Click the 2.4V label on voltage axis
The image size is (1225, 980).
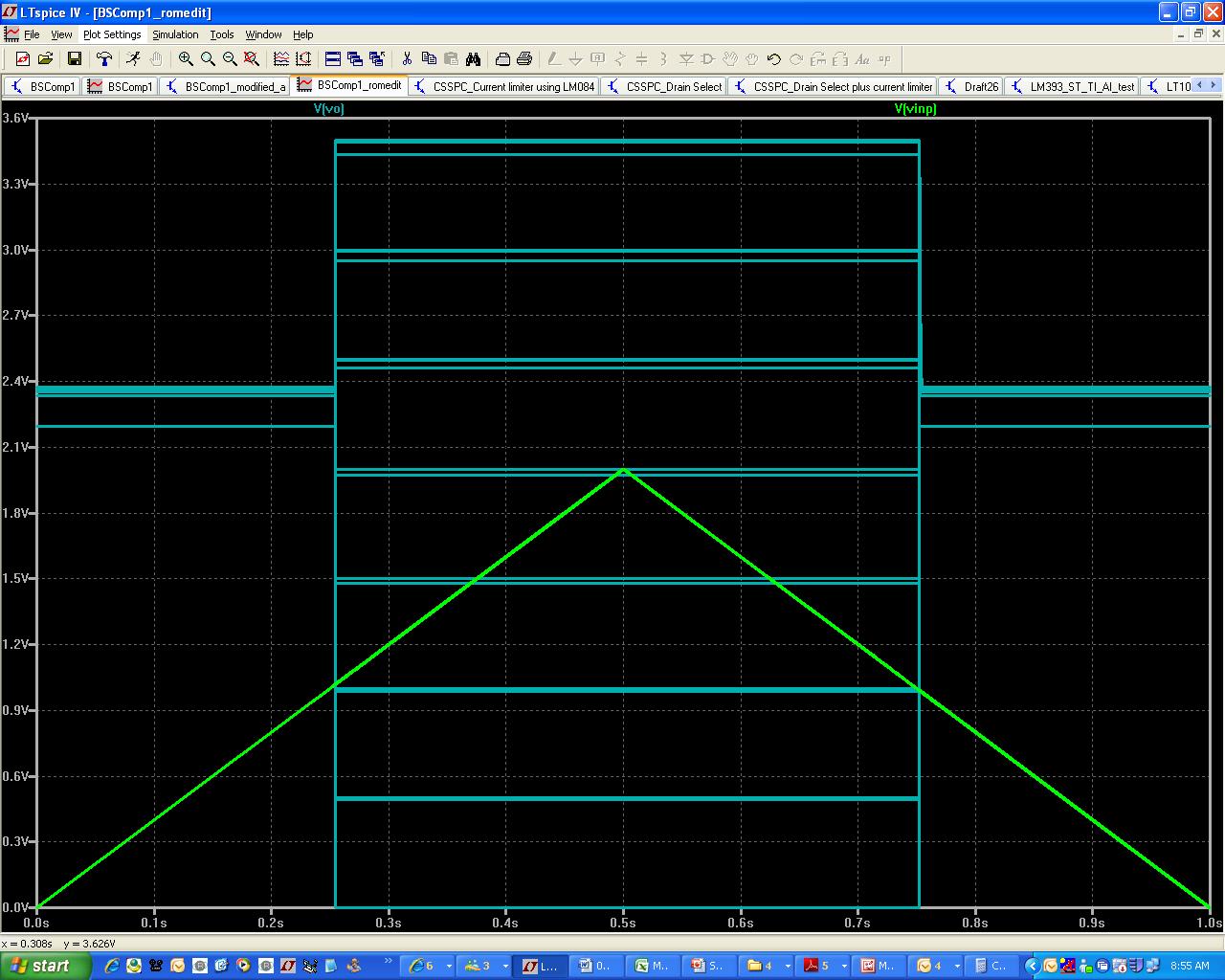point(15,381)
